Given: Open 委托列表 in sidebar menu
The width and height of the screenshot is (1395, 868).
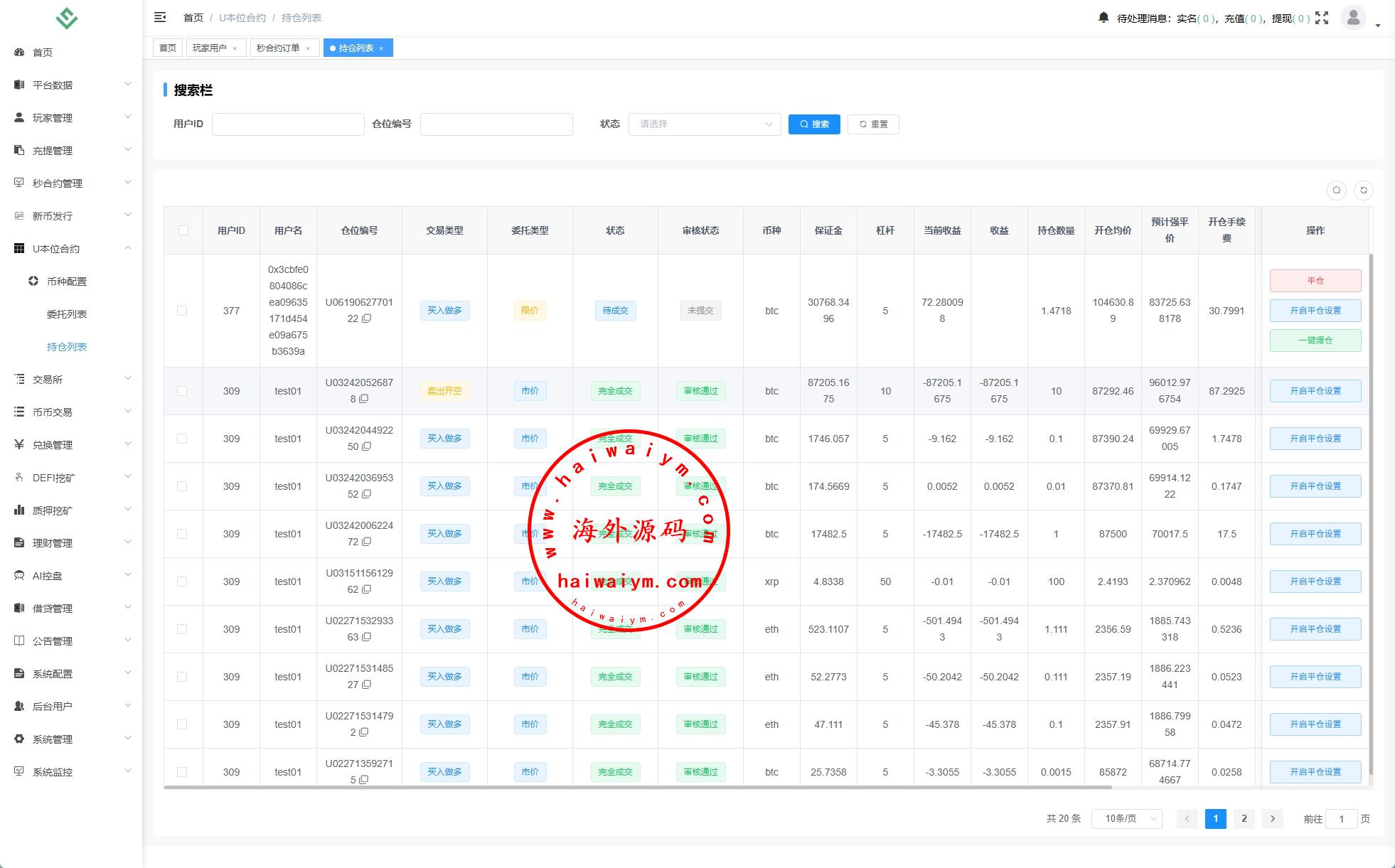Looking at the screenshot, I should 67,314.
